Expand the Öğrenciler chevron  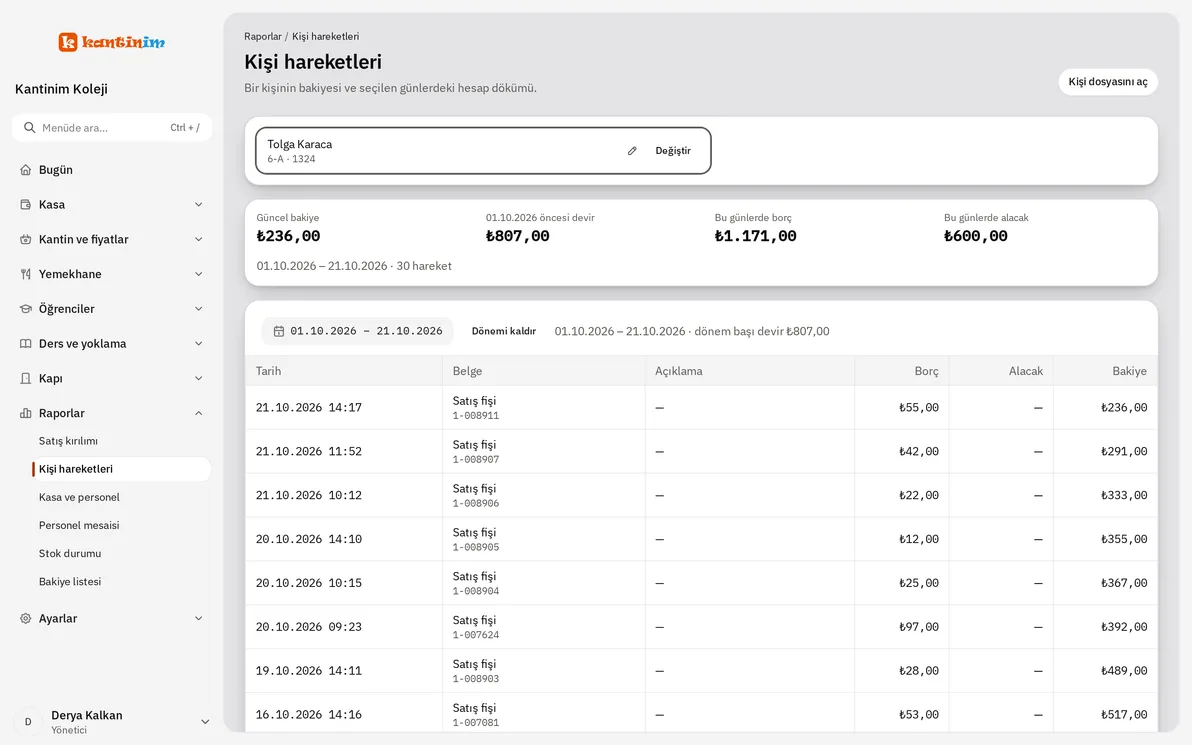click(x=198, y=309)
